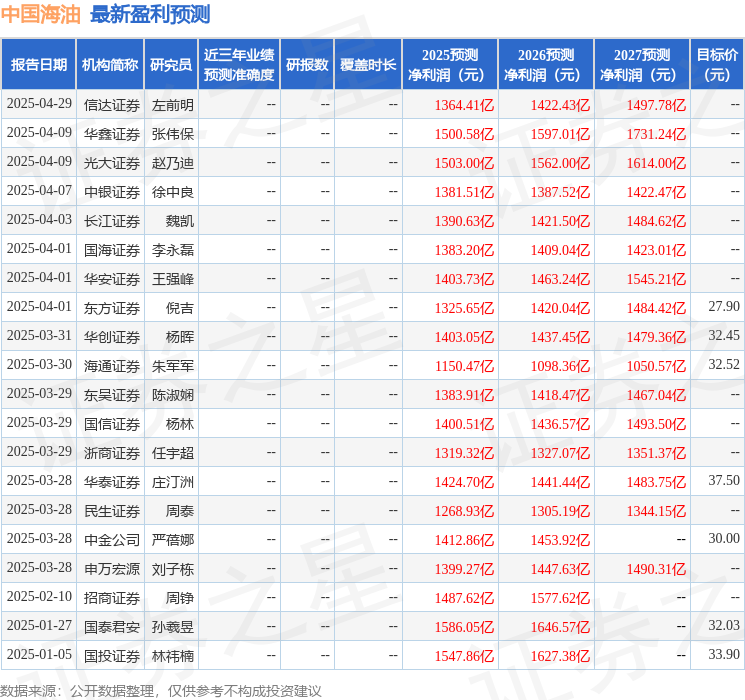
Task: Click the 2025预测净利润 column header
Action: pos(450,65)
